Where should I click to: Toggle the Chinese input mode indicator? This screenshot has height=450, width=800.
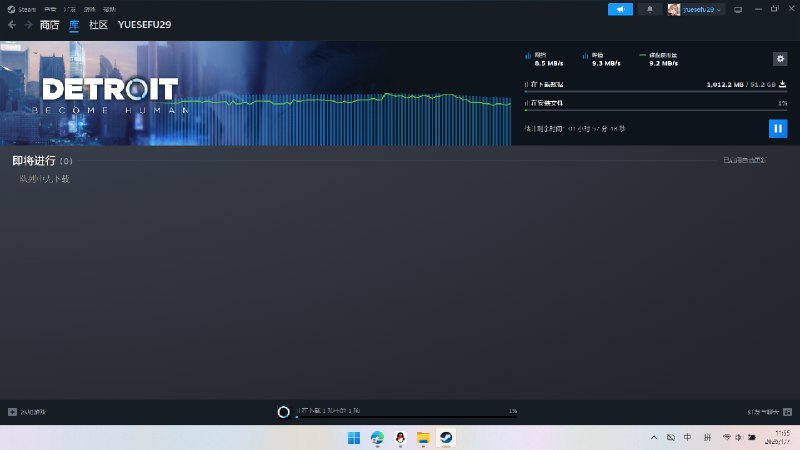pyautogui.click(x=688, y=438)
